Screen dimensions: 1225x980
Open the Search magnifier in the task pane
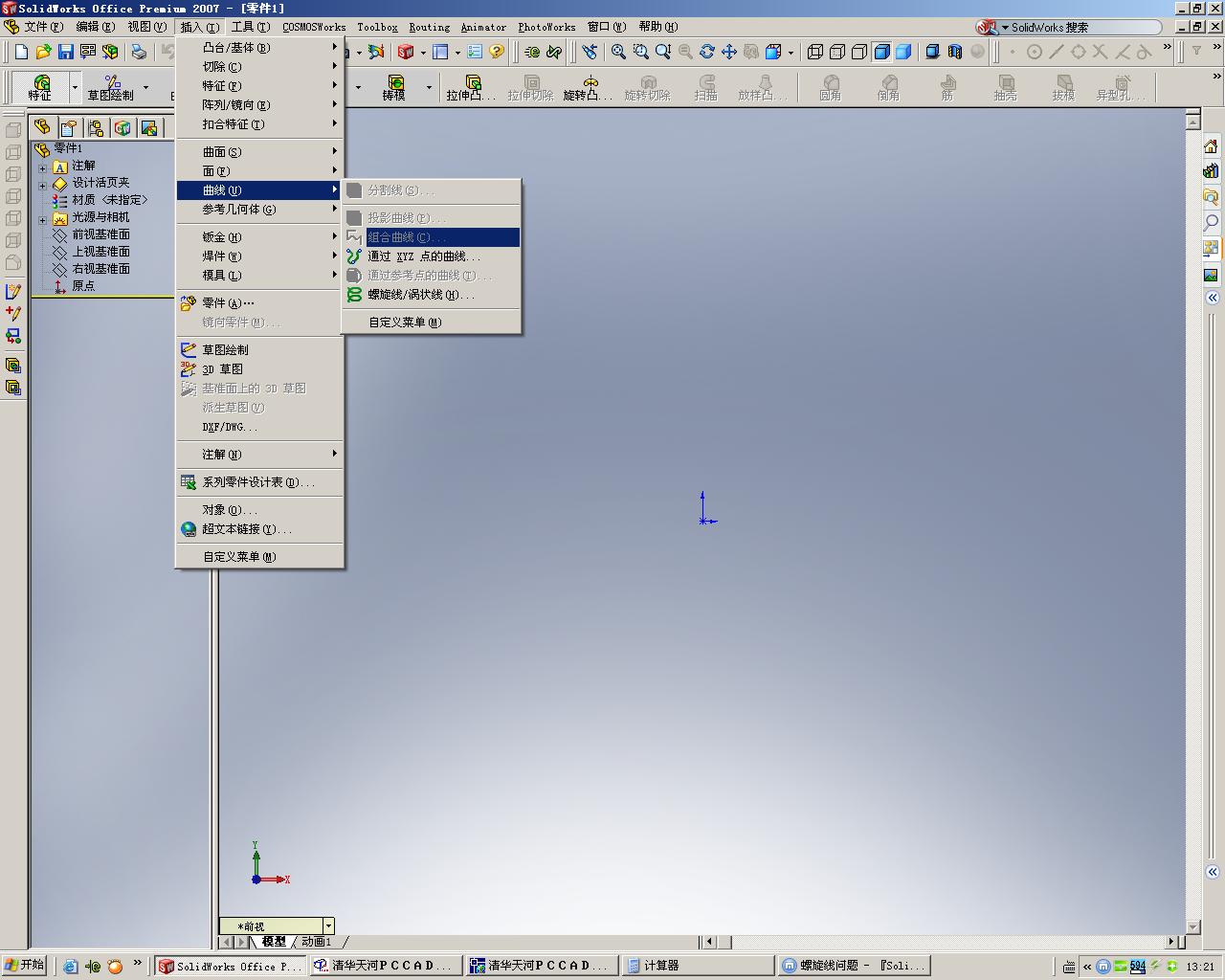1211,223
